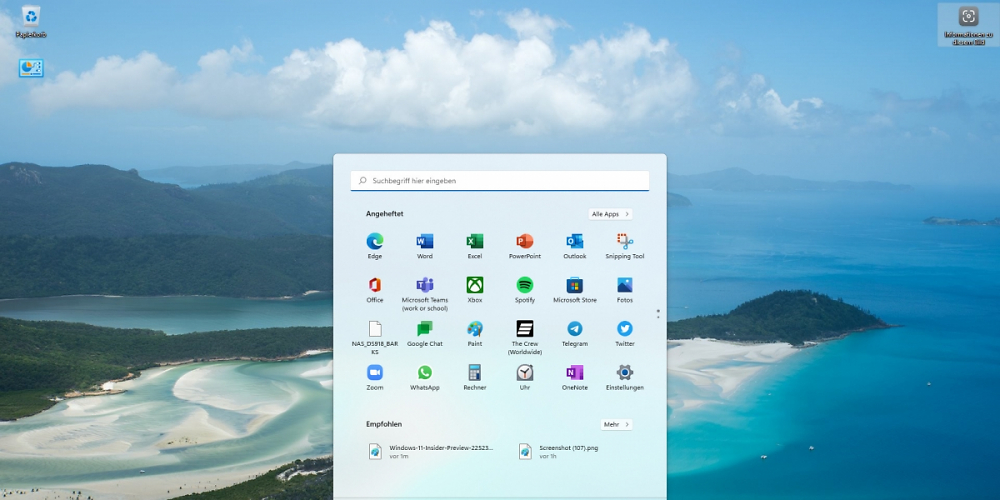
Task: Open Outlook in the Start menu
Action: coord(575,246)
